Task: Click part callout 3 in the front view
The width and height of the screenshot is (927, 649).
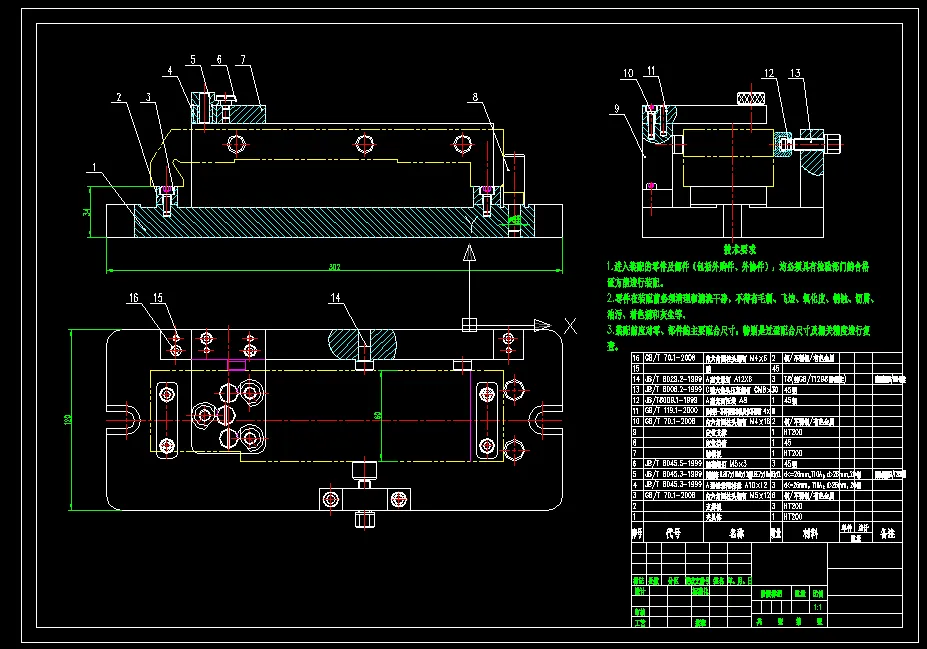Action: tap(148, 97)
